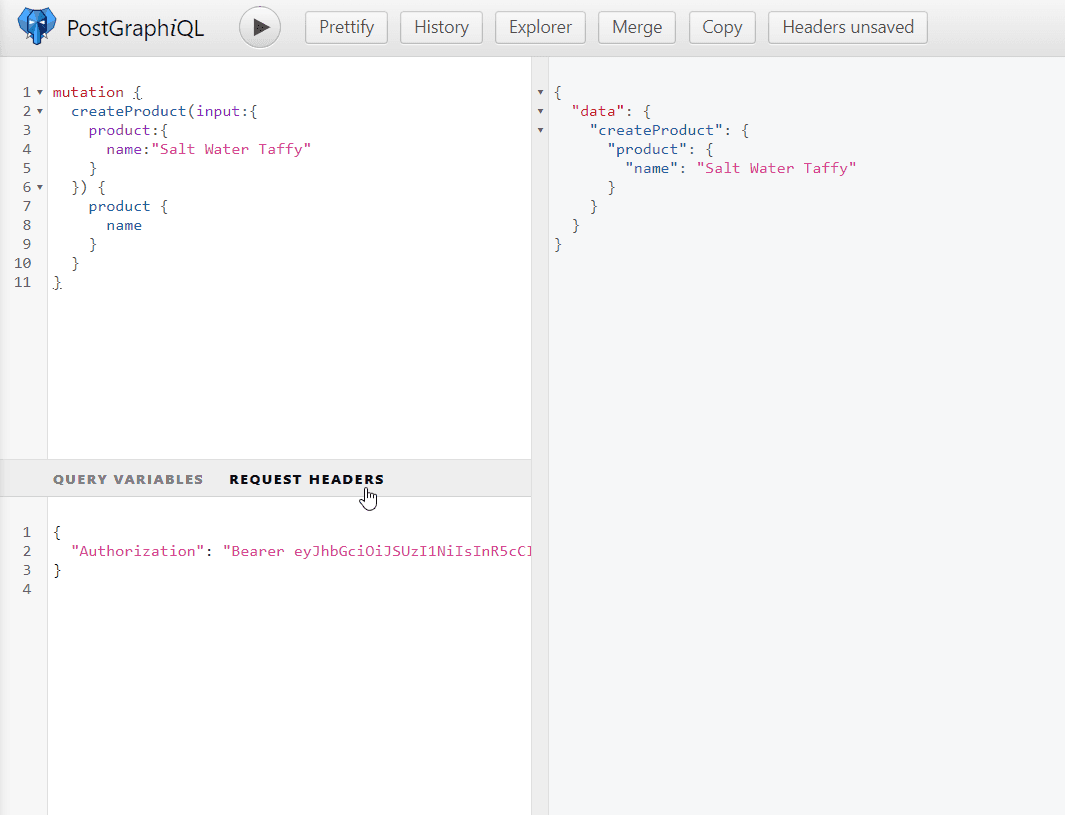Collapse the createProduct fold arrow on line 2
This screenshot has width=1065, height=815.
39,111
